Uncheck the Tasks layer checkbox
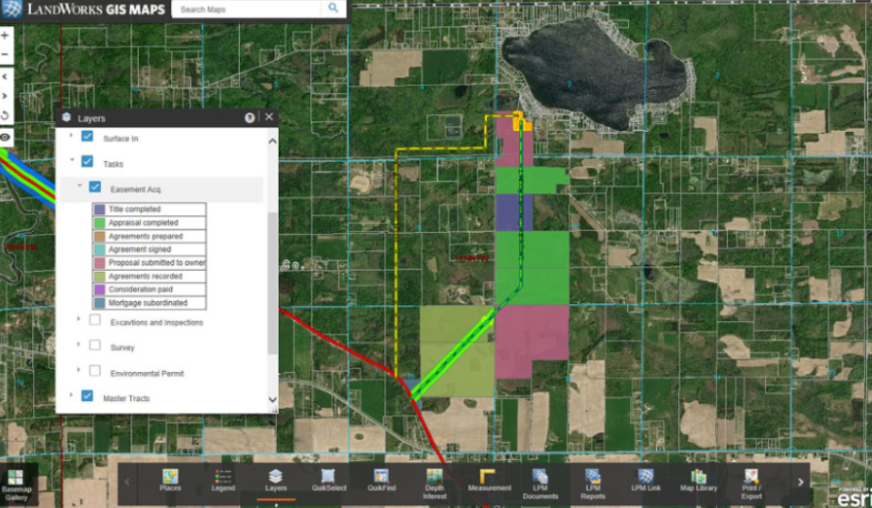This screenshot has height=508, width=872. coord(87,161)
